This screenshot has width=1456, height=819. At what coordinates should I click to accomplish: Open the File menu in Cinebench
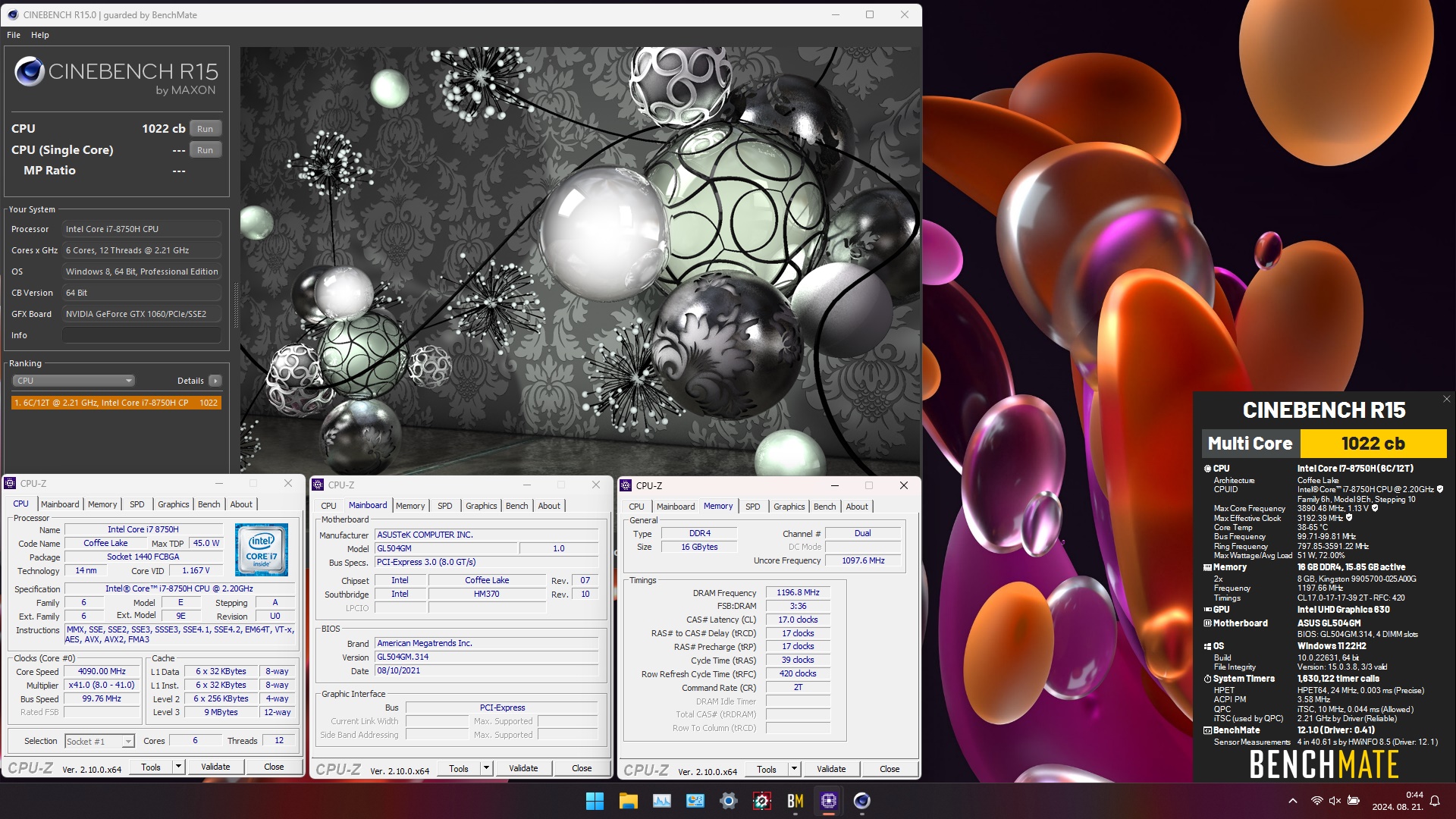click(x=14, y=35)
